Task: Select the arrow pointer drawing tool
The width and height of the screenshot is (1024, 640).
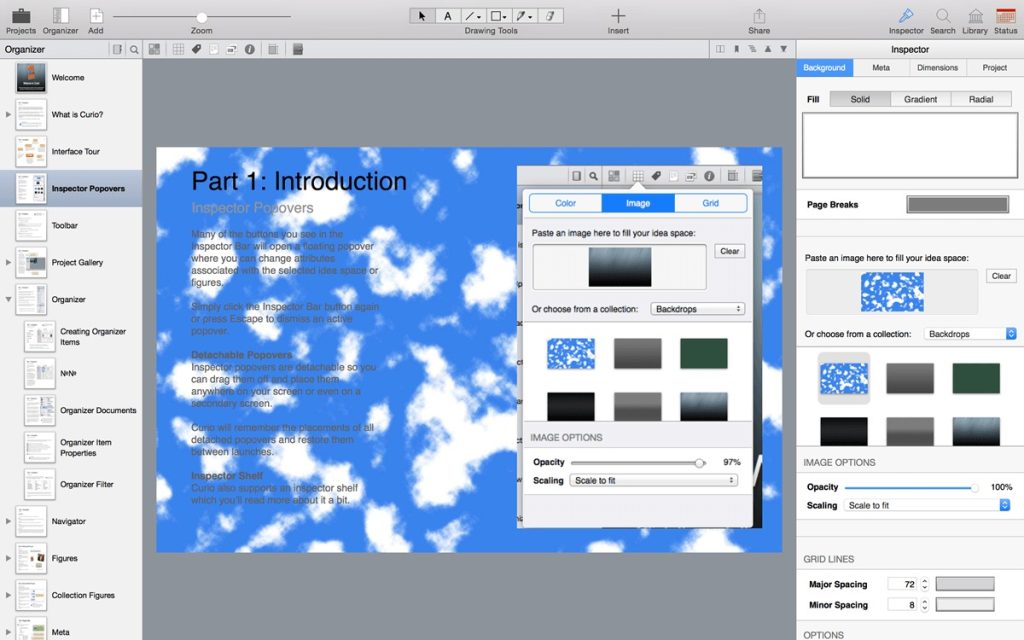Action: [422, 16]
